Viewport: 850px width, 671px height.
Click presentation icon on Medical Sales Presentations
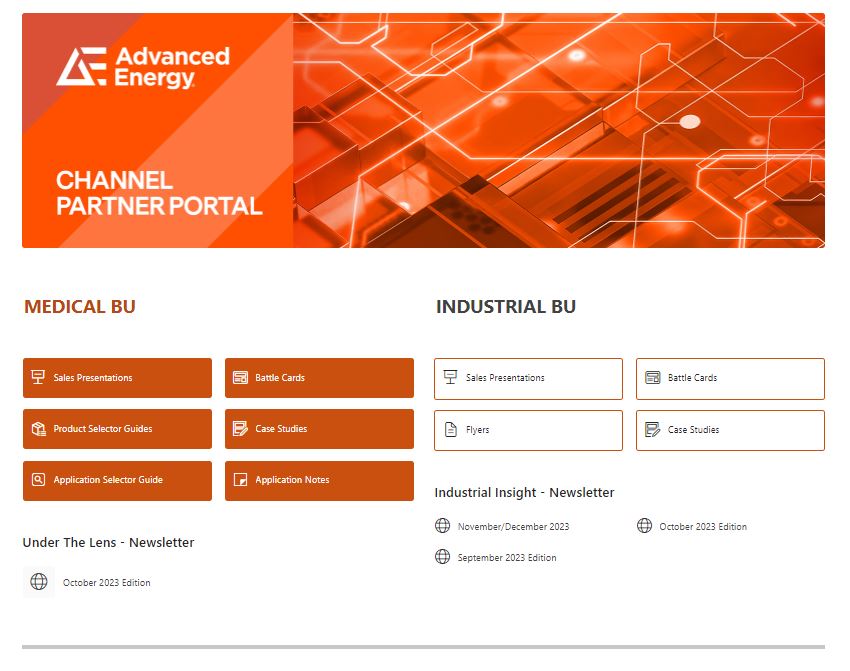38,377
